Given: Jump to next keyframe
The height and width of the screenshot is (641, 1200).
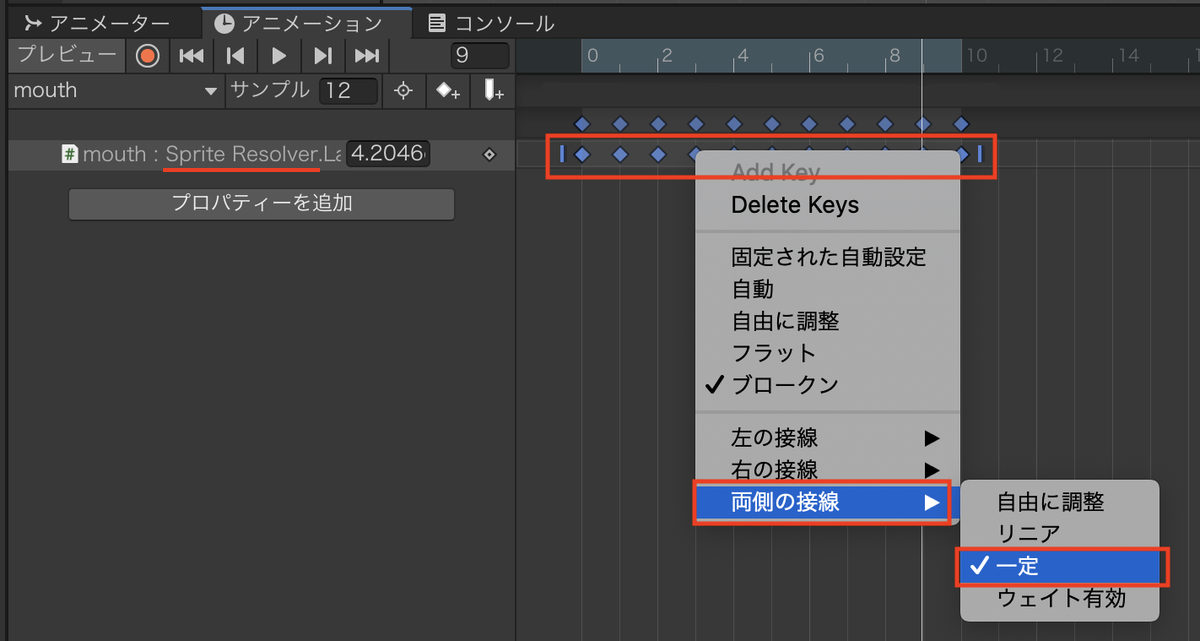Looking at the screenshot, I should coord(323,56).
